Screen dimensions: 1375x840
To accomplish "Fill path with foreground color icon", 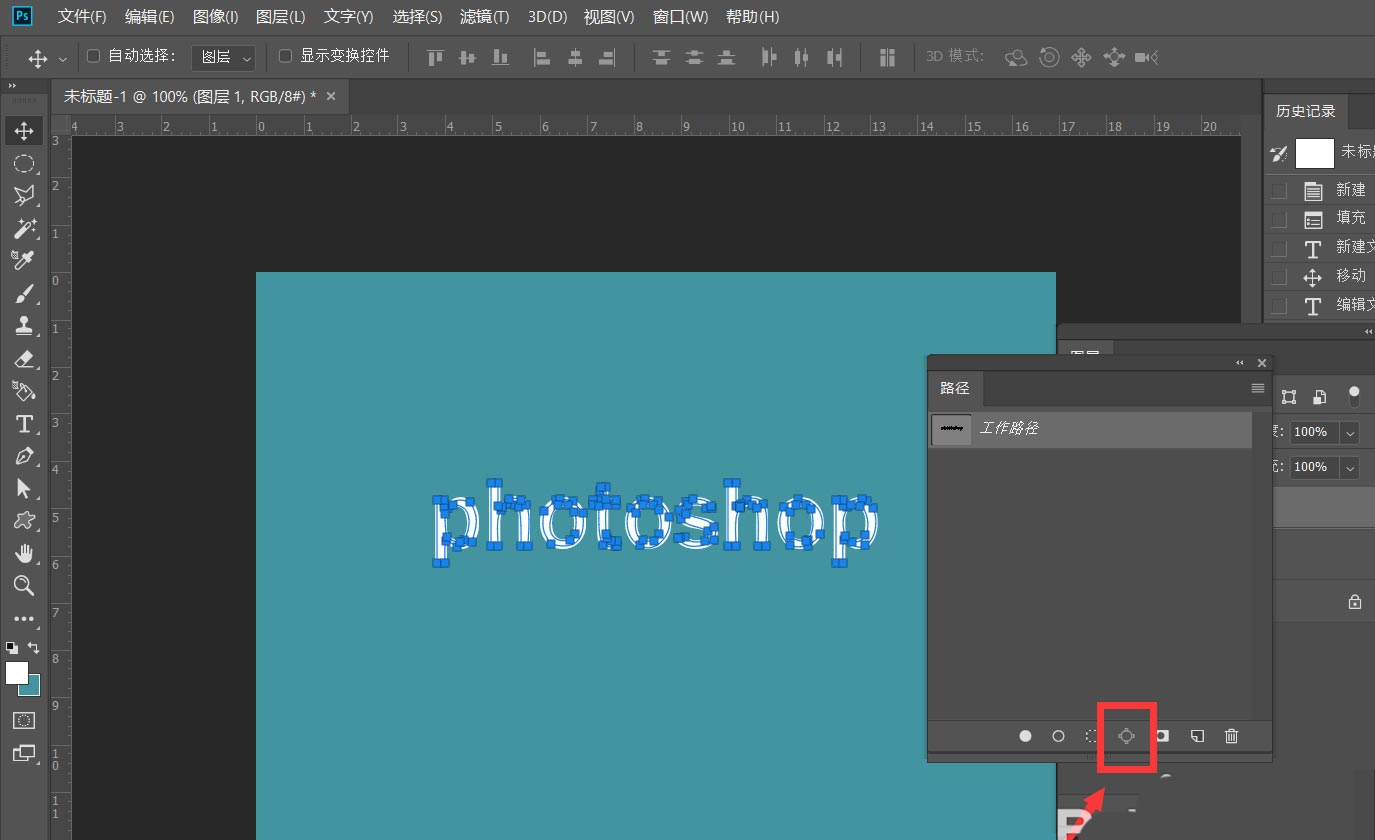I will 1025,736.
